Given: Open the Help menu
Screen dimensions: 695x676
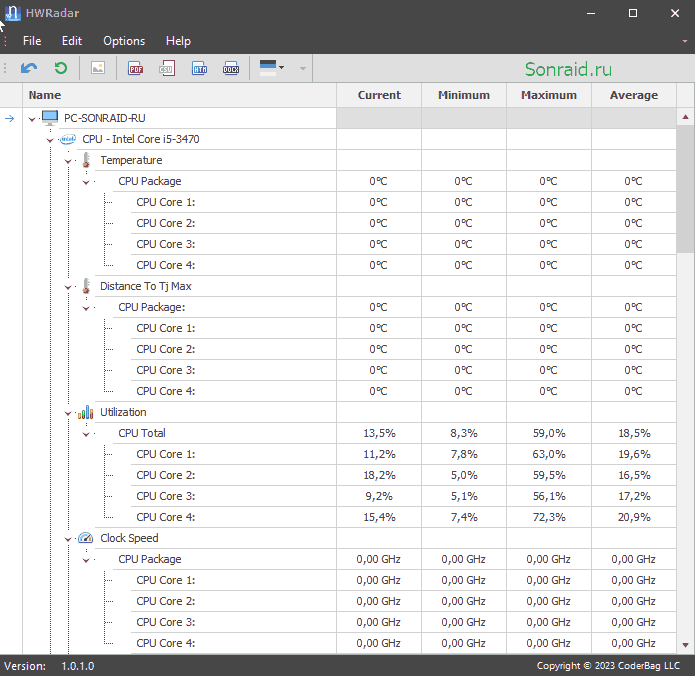Looking at the screenshot, I should (178, 41).
